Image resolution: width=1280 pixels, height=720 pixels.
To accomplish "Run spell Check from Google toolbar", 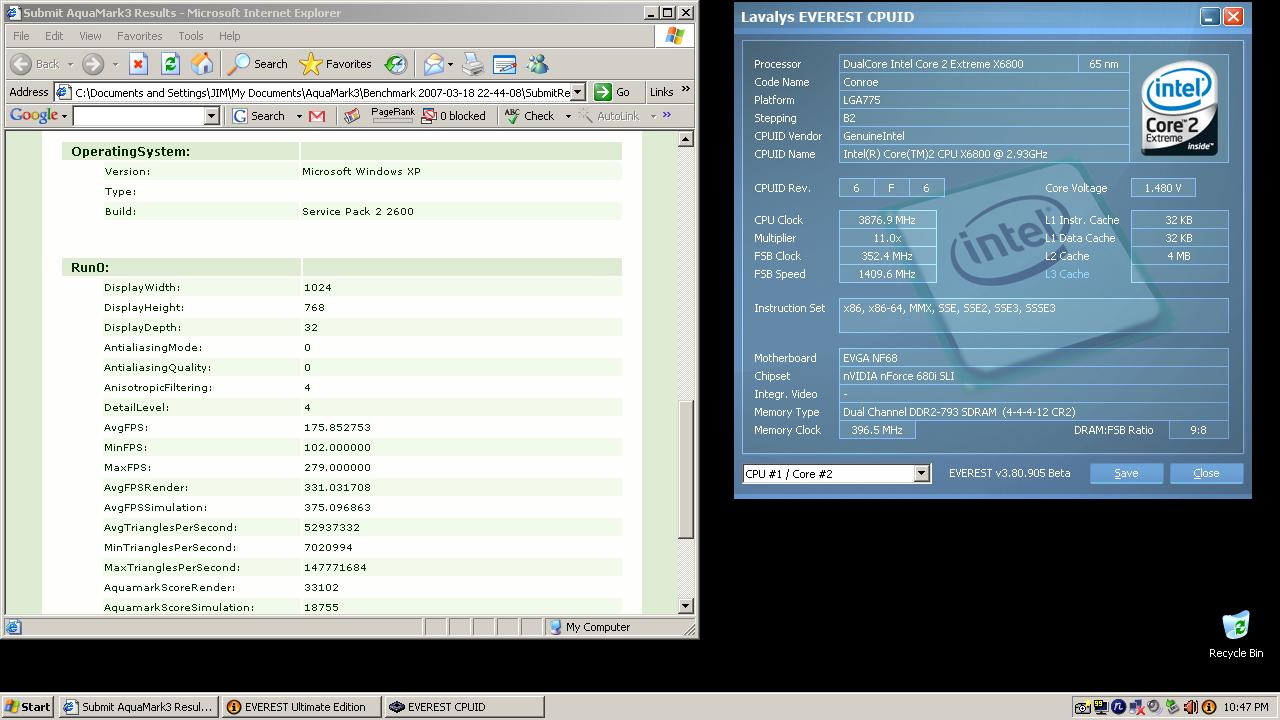I will click(x=530, y=116).
